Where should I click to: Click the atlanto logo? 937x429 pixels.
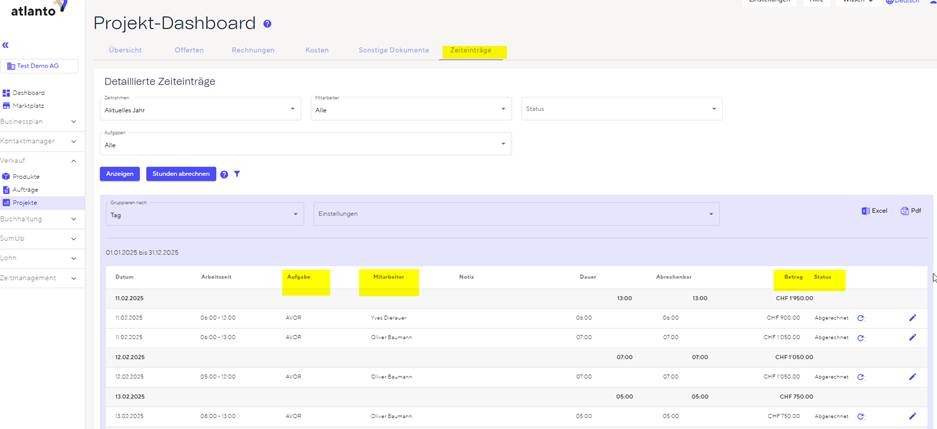[38, 8]
